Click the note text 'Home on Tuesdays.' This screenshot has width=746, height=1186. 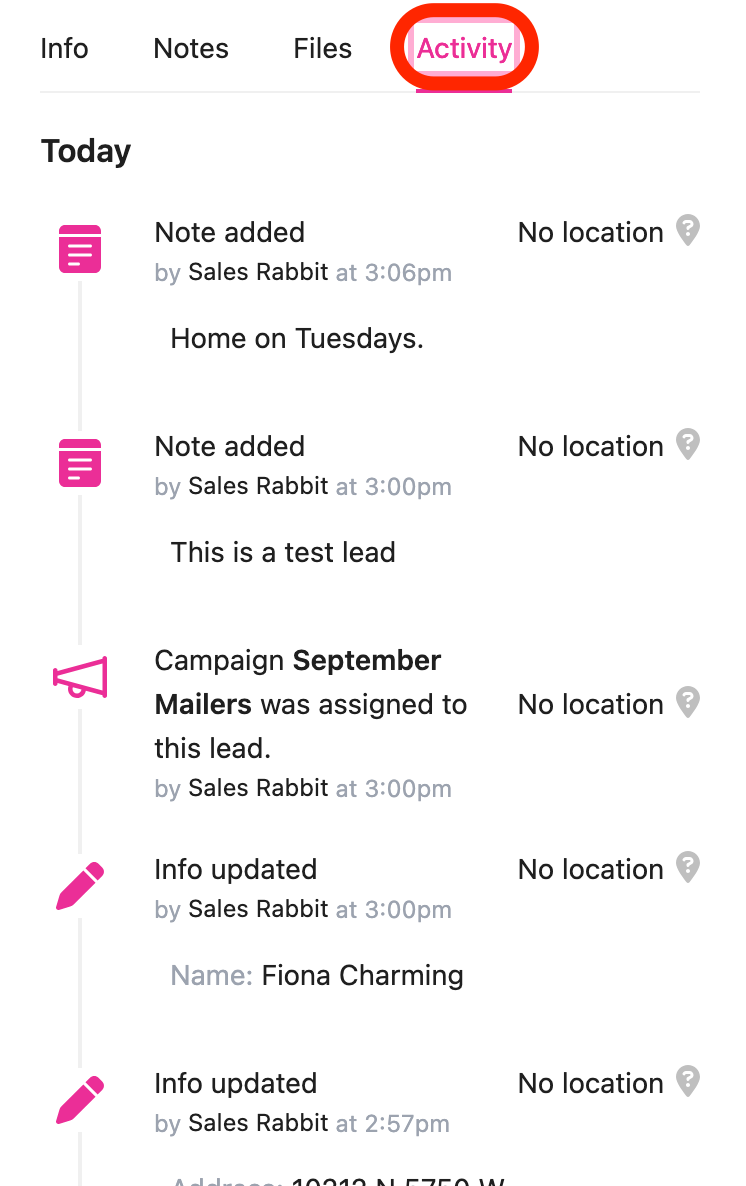297,338
